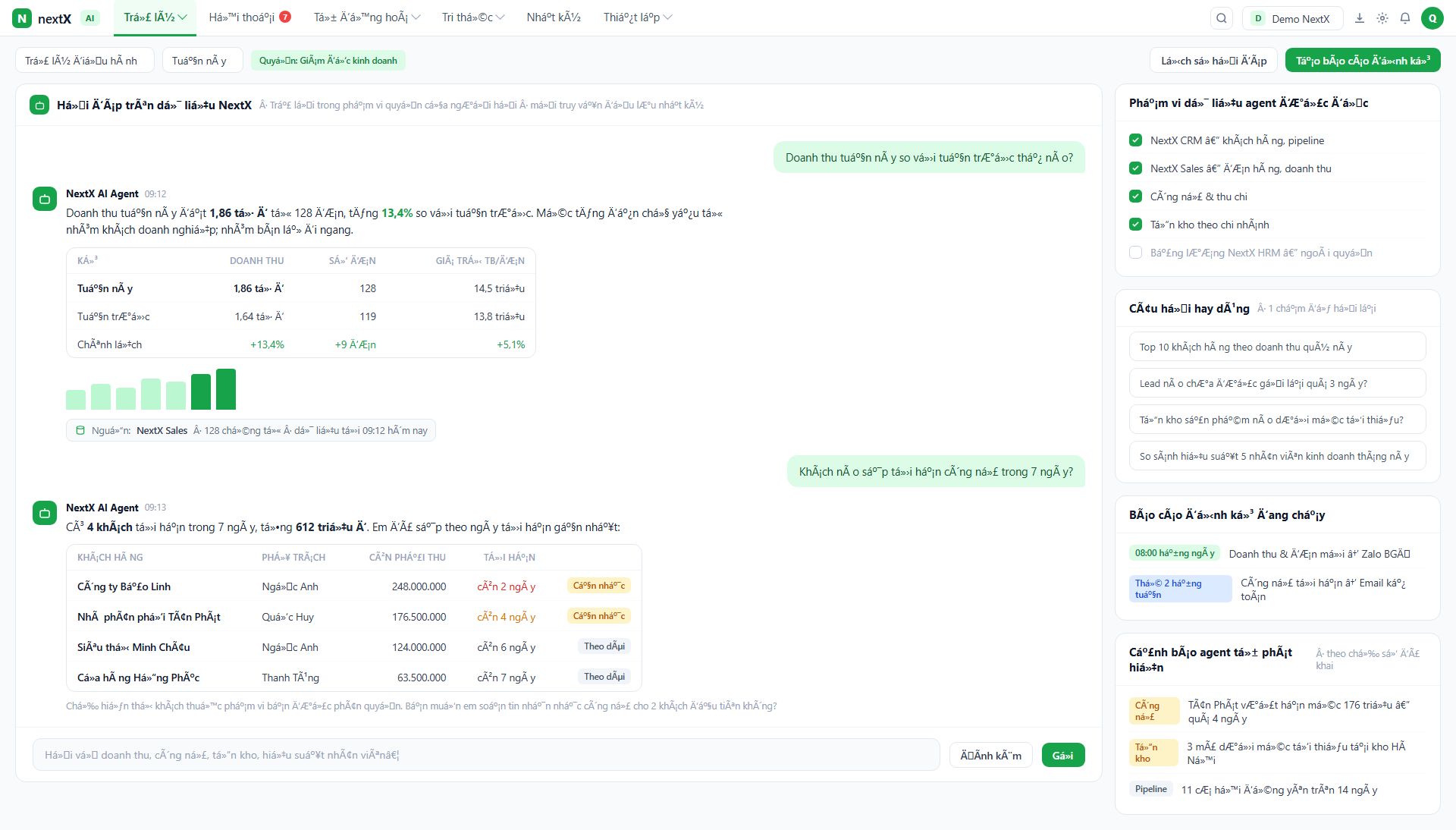Click the blue weekly schedule badge

[x=1180, y=589]
